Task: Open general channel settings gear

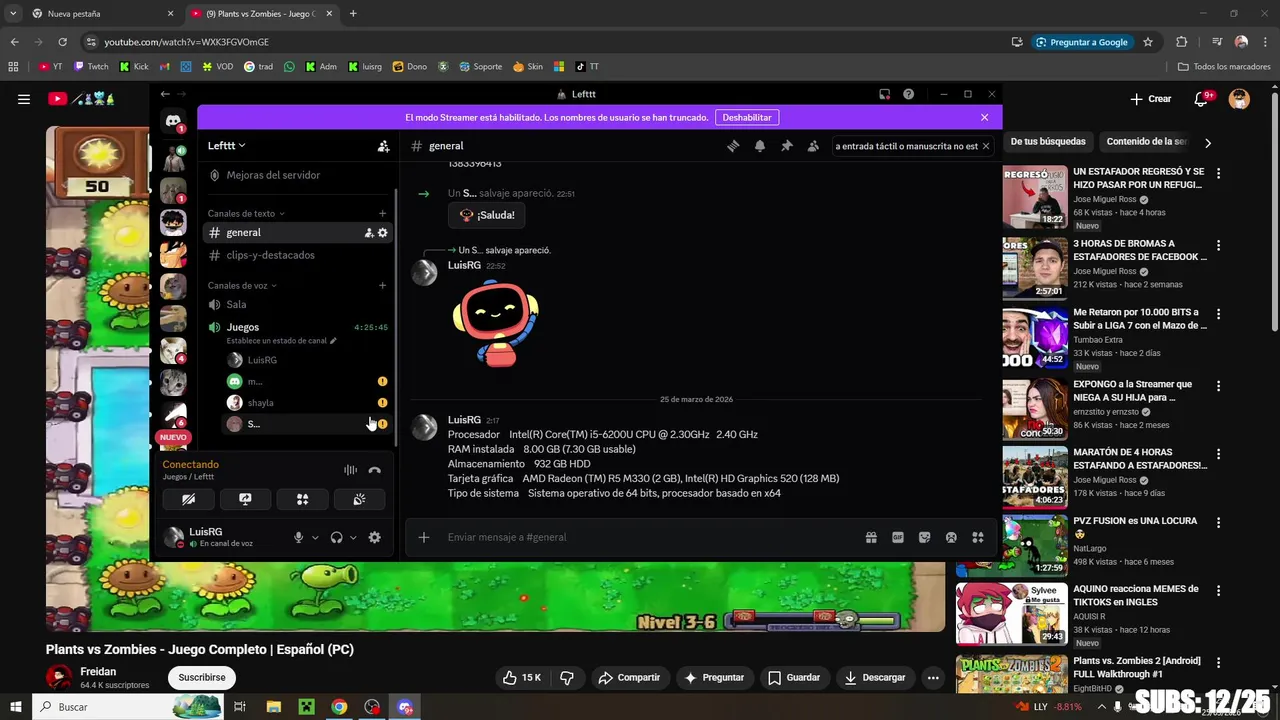Action: [x=382, y=233]
